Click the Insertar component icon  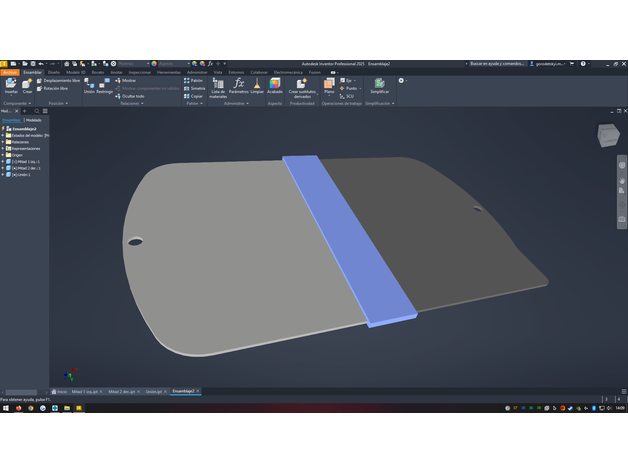pos(11,84)
